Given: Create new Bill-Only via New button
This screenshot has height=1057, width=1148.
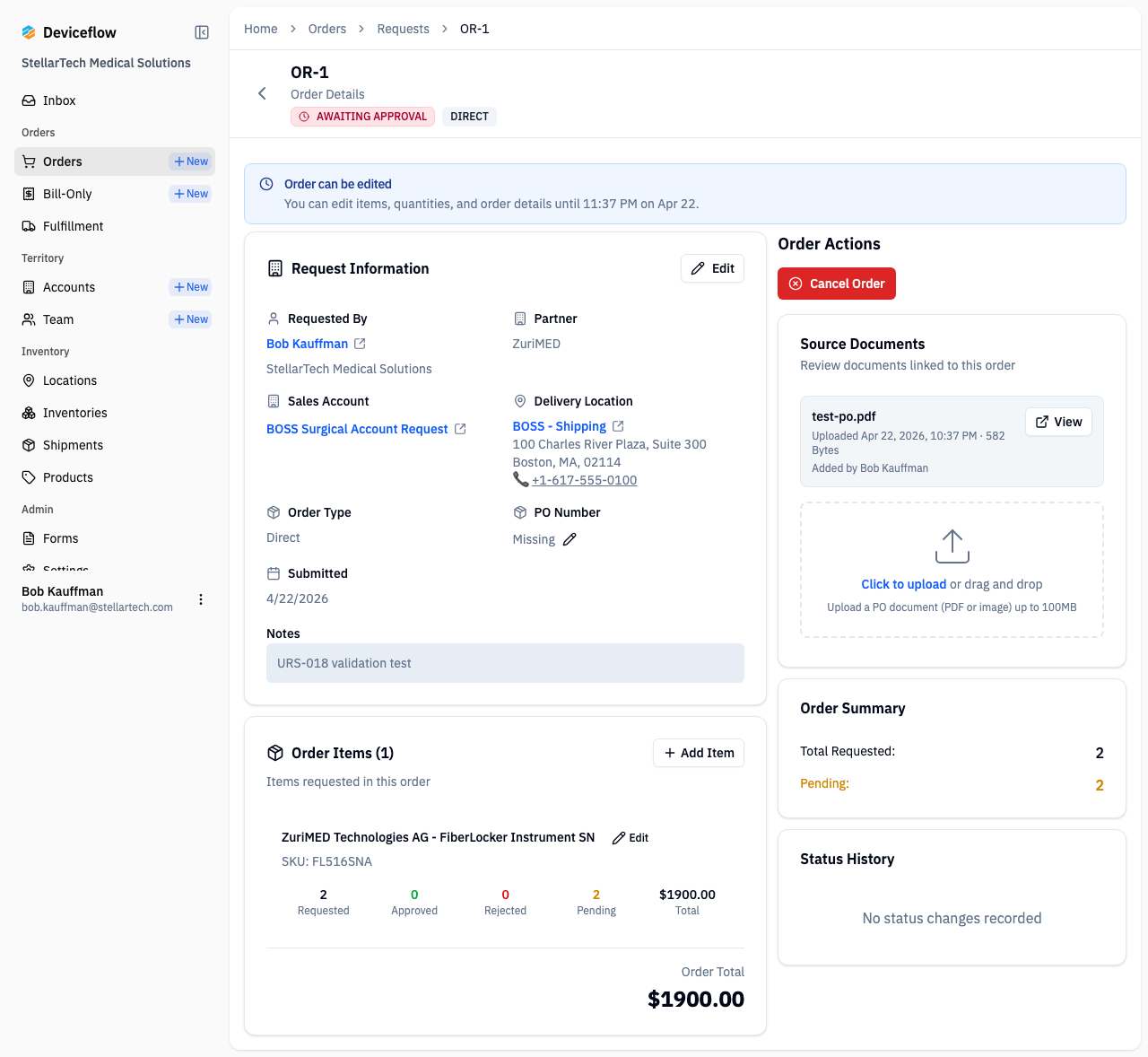Looking at the screenshot, I should (191, 194).
